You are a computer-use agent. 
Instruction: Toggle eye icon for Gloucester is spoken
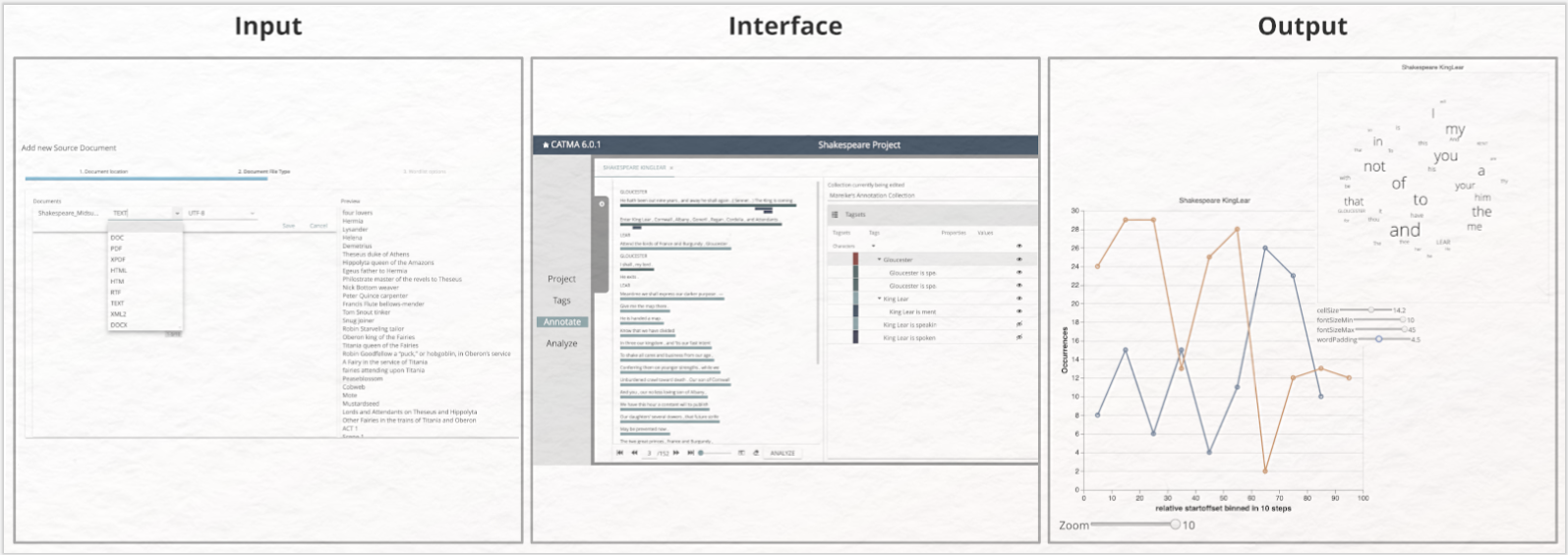point(1018,286)
